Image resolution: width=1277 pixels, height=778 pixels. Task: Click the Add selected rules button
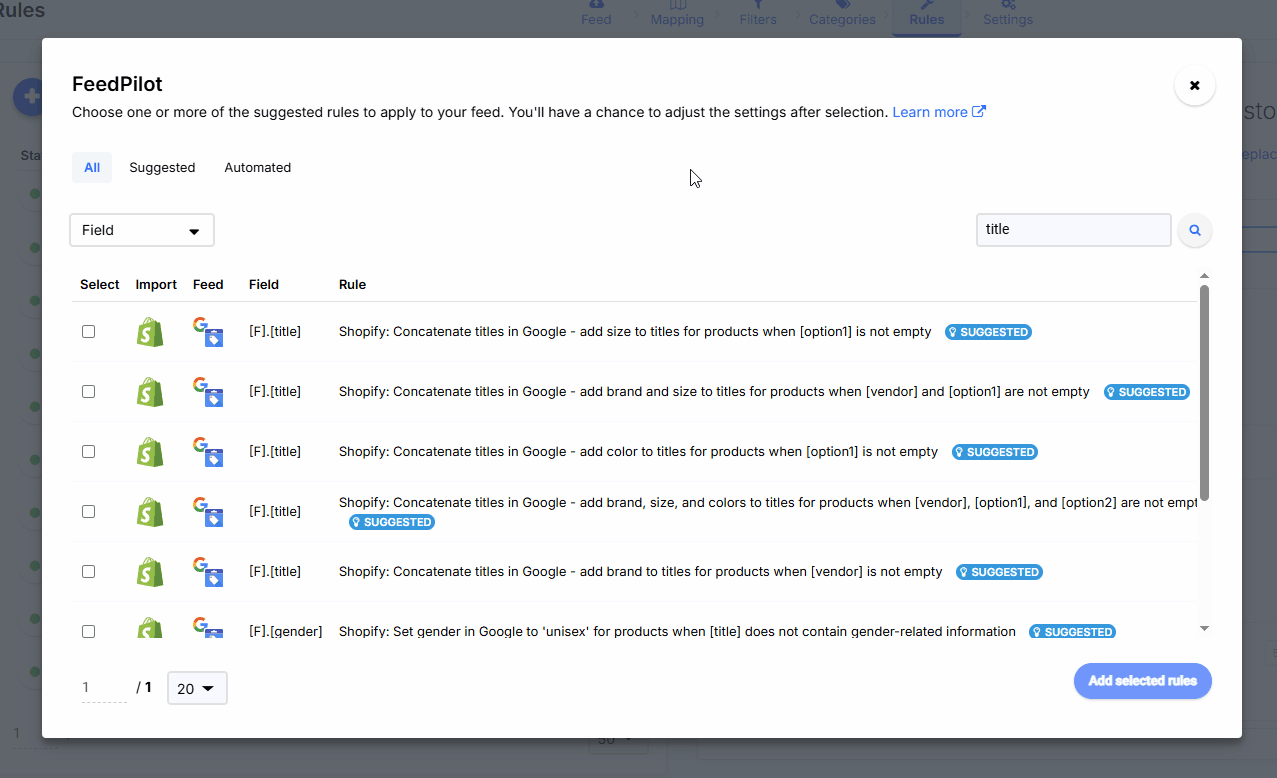[x=1142, y=681]
